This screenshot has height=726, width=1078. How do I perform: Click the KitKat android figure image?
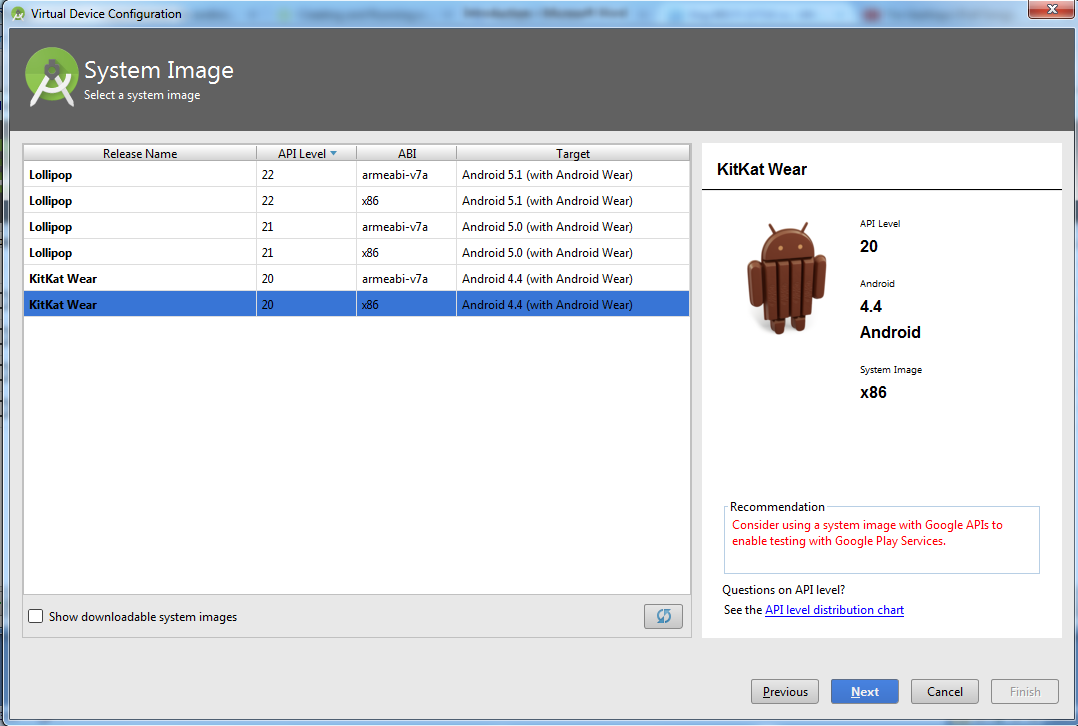(x=786, y=278)
